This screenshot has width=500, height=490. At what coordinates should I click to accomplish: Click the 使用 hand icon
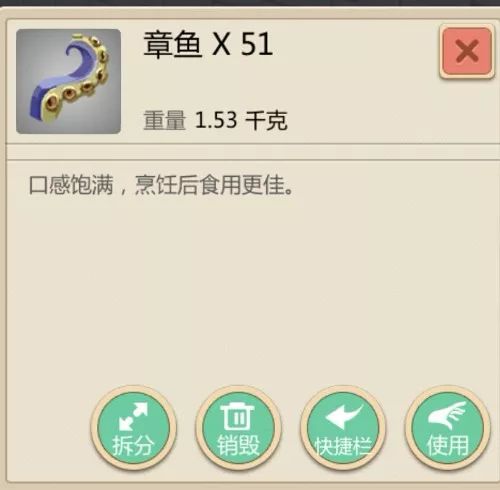click(x=447, y=416)
